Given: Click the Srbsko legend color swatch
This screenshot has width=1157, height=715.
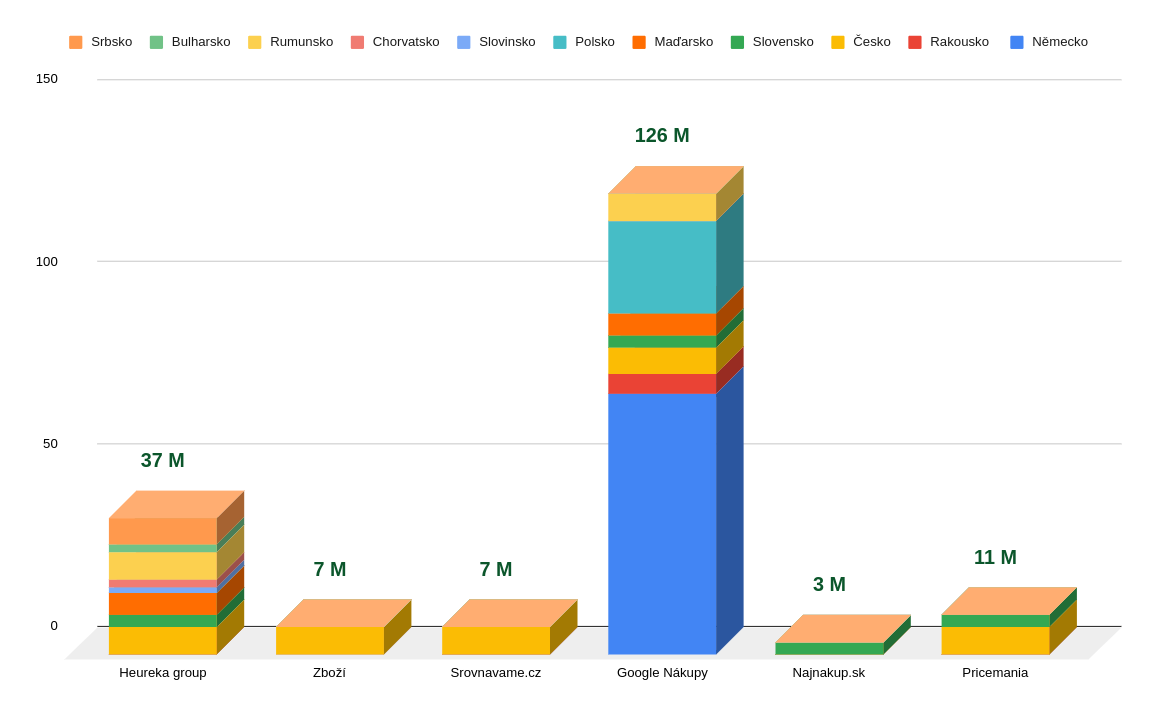Looking at the screenshot, I should pyautogui.click(x=76, y=42).
